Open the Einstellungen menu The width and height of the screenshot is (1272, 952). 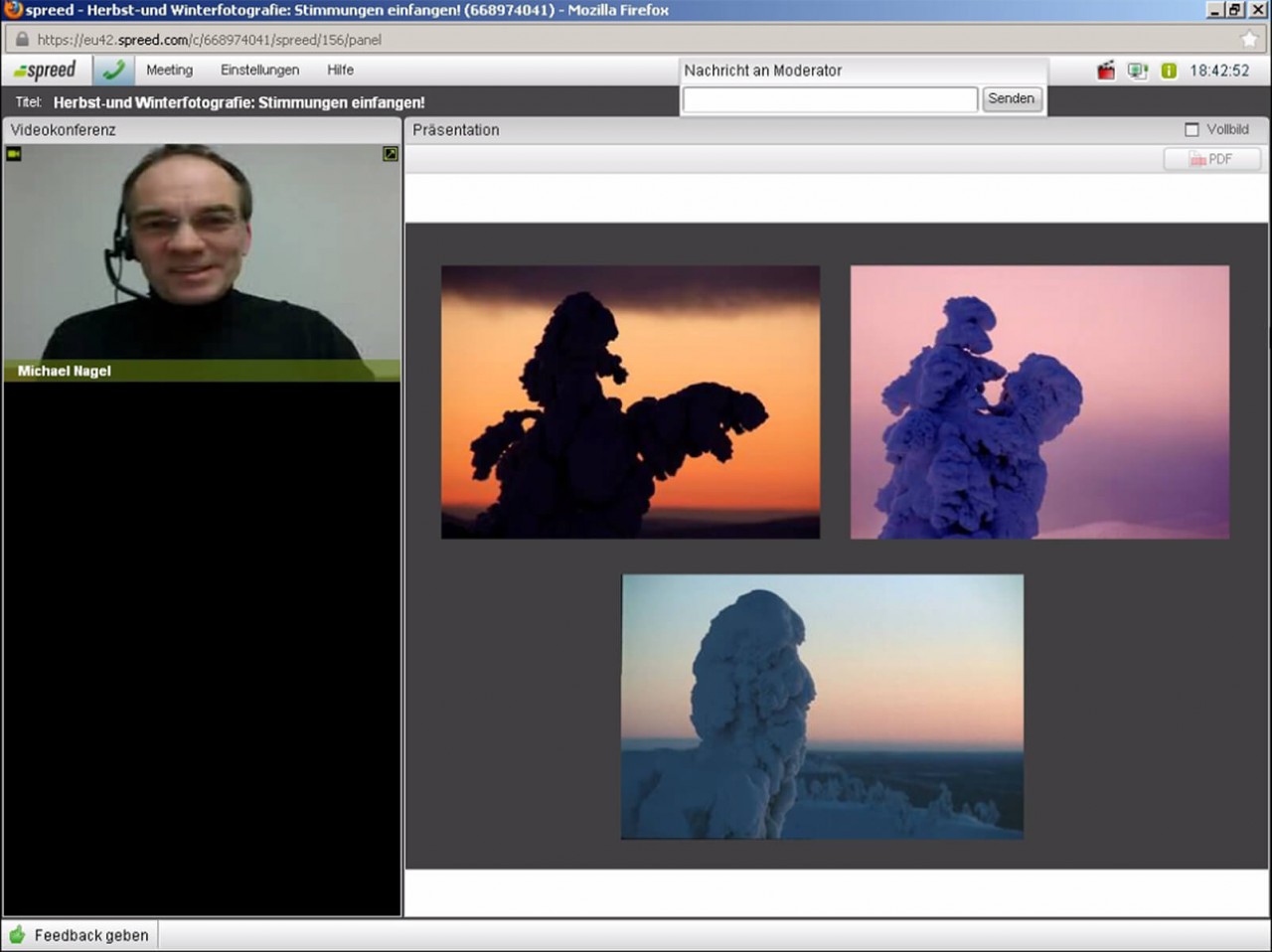(x=259, y=70)
